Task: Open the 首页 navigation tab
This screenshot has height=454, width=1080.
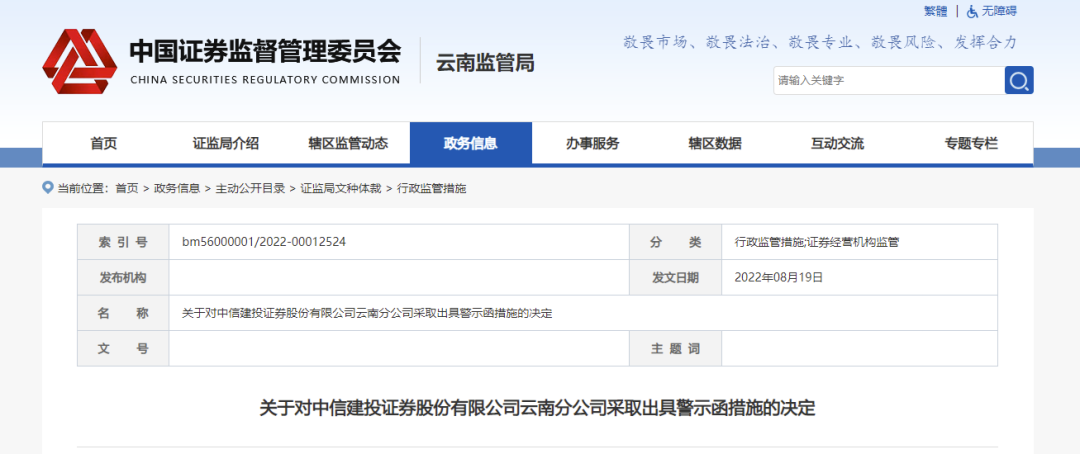Action: 103,143
